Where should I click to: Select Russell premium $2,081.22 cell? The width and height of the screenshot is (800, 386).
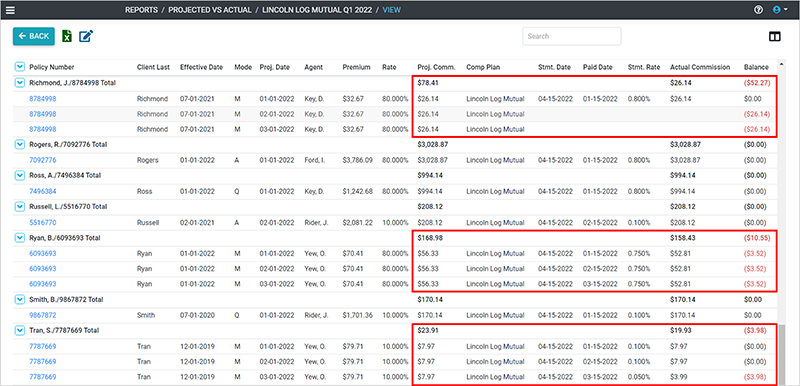(358, 222)
